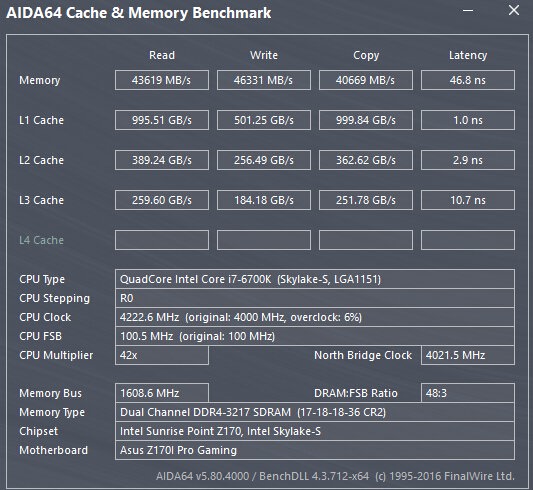
Task: Select the L1 Cache Write 501.25 GB/s box
Action: (264, 120)
